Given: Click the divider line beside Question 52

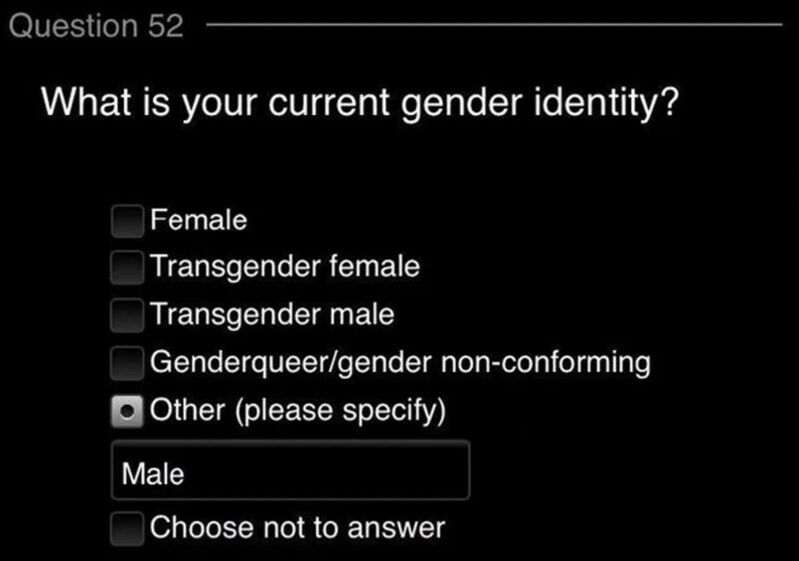Looking at the screenshot, I should [494, 24].
